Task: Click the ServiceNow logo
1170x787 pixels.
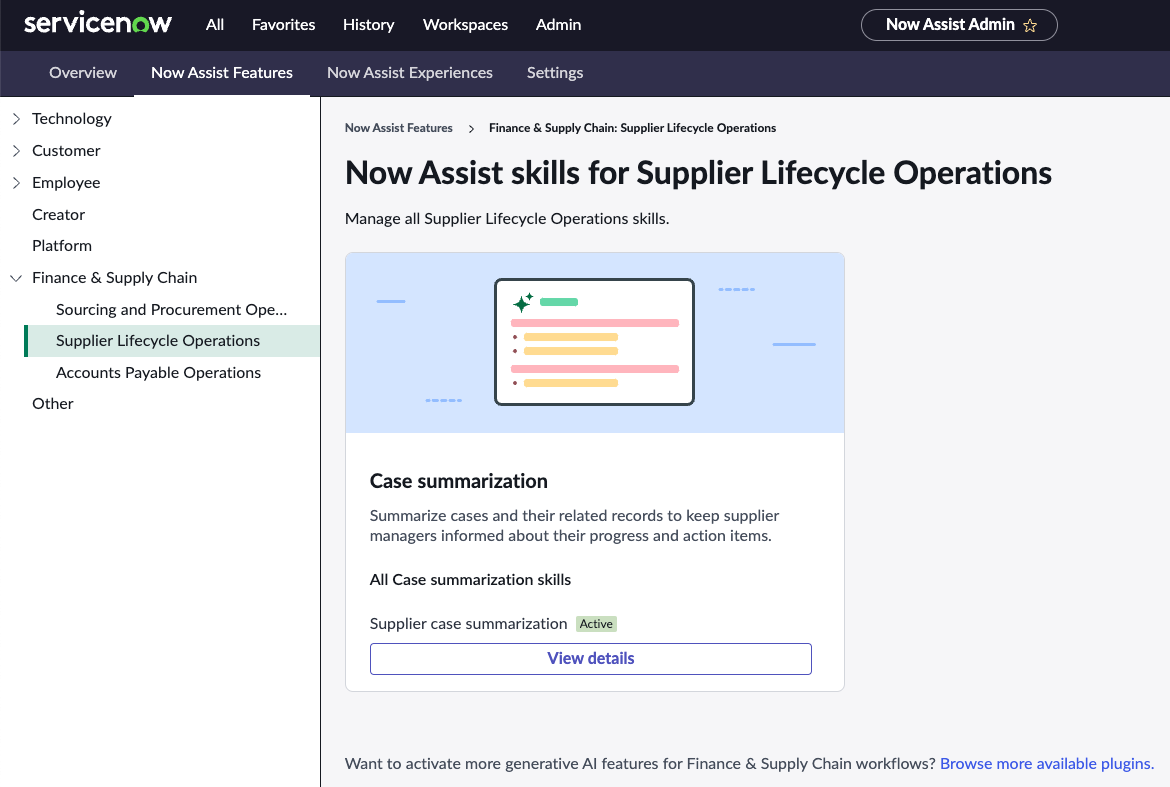Action: tap(98, 24)
